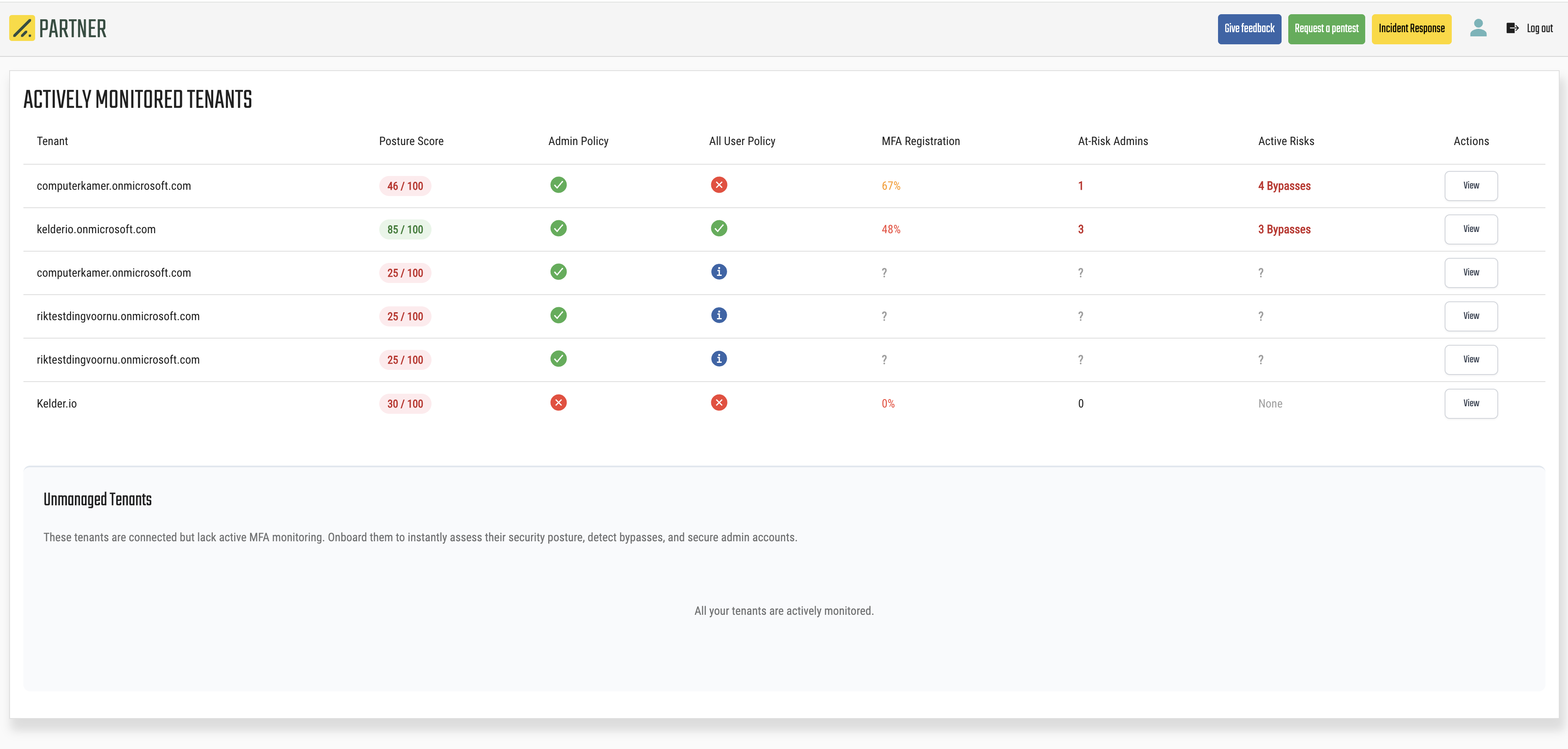Click red X under All User Policy, first row

719,185
